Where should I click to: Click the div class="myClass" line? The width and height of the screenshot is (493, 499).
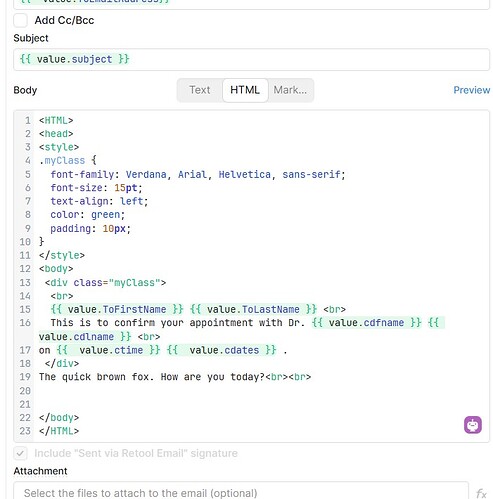(x=105, y=283)
